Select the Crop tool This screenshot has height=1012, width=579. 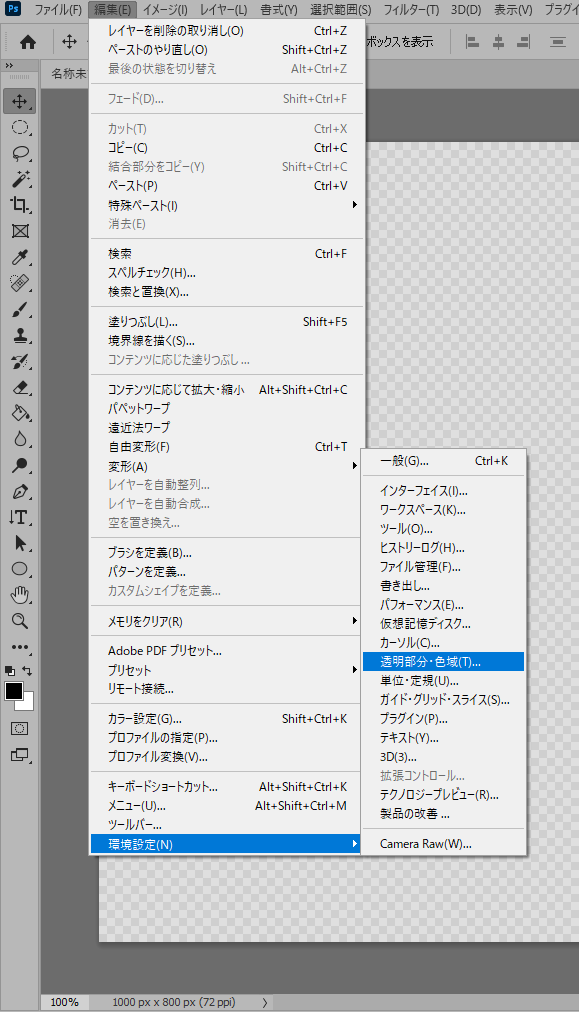20,205
